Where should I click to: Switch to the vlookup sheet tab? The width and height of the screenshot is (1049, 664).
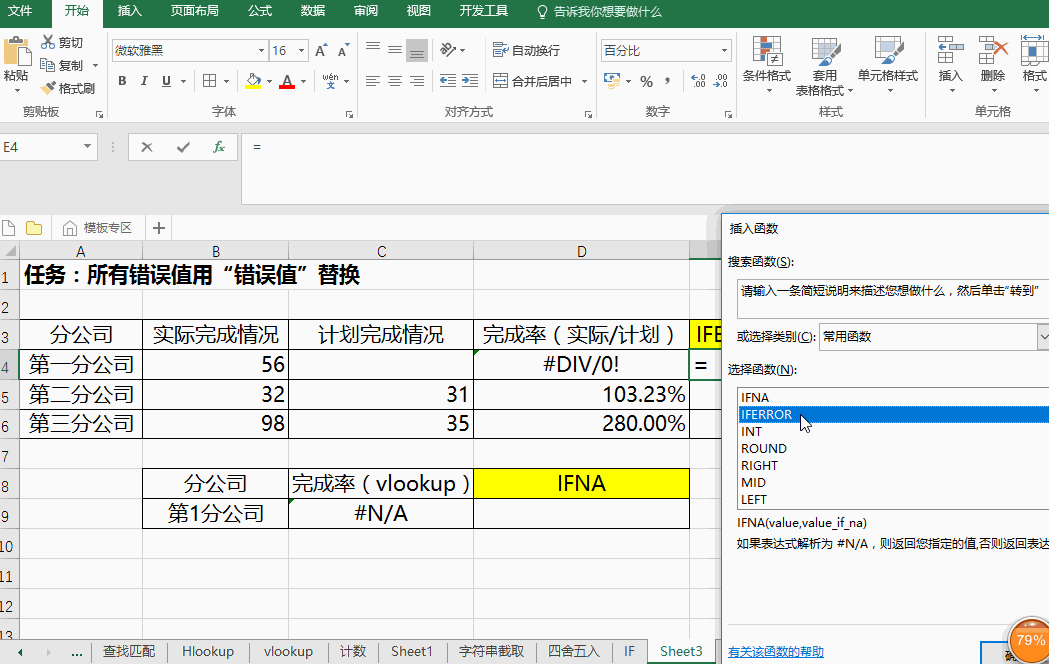(x=288, y=651)
